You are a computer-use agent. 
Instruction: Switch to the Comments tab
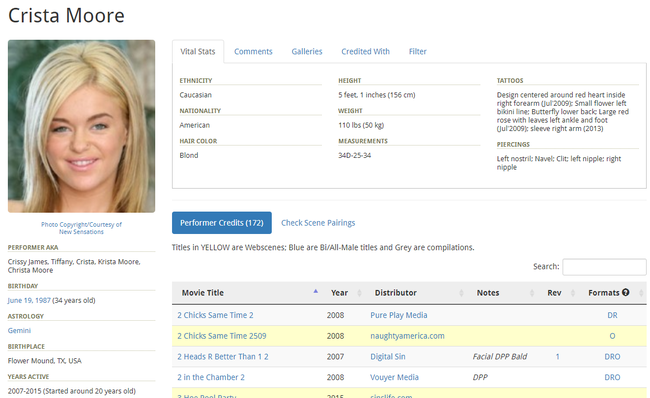(x=253, y=51)
